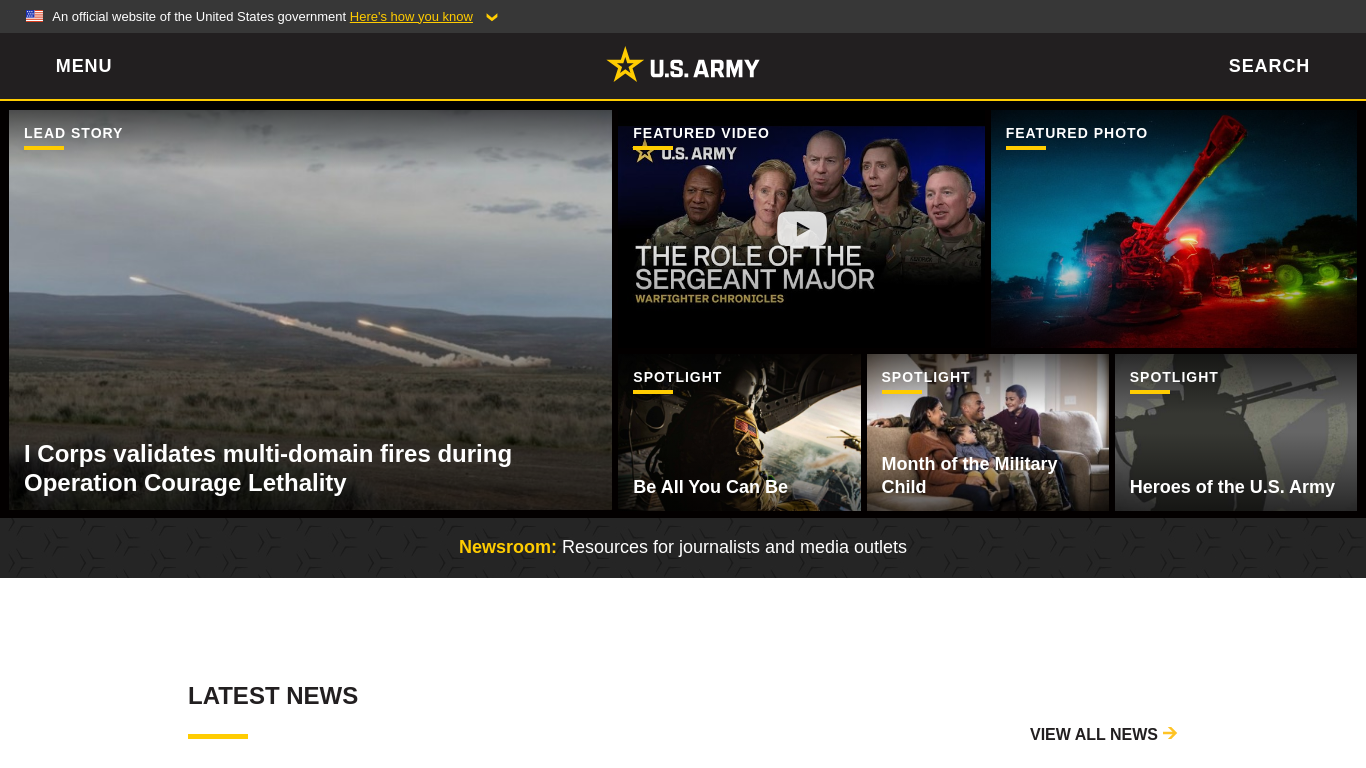Image resolution: width=1366 pixels, height=768 pixels.
Task: Expand the government banner chevron
Action: click(491, 17)
